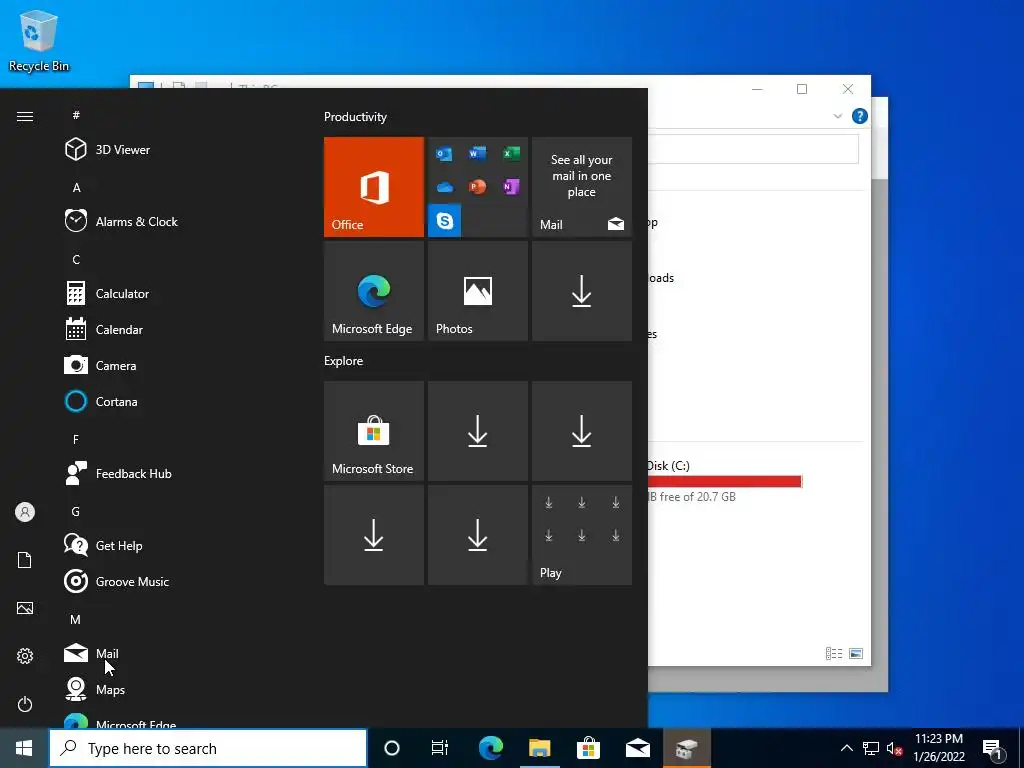
Task: Switch File Explorer to details view icon
Action: pyautogui.click(x=834, y=653)
